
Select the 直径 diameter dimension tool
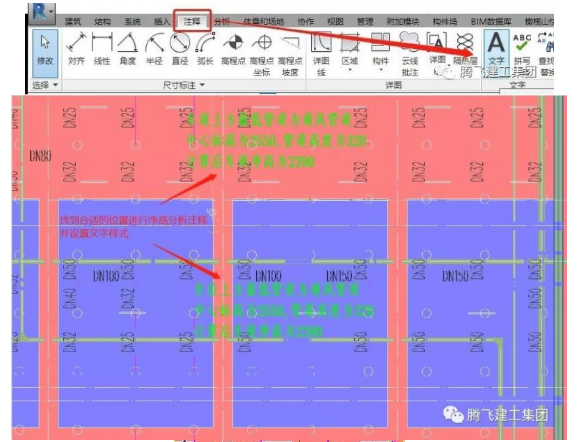point(180,49)
